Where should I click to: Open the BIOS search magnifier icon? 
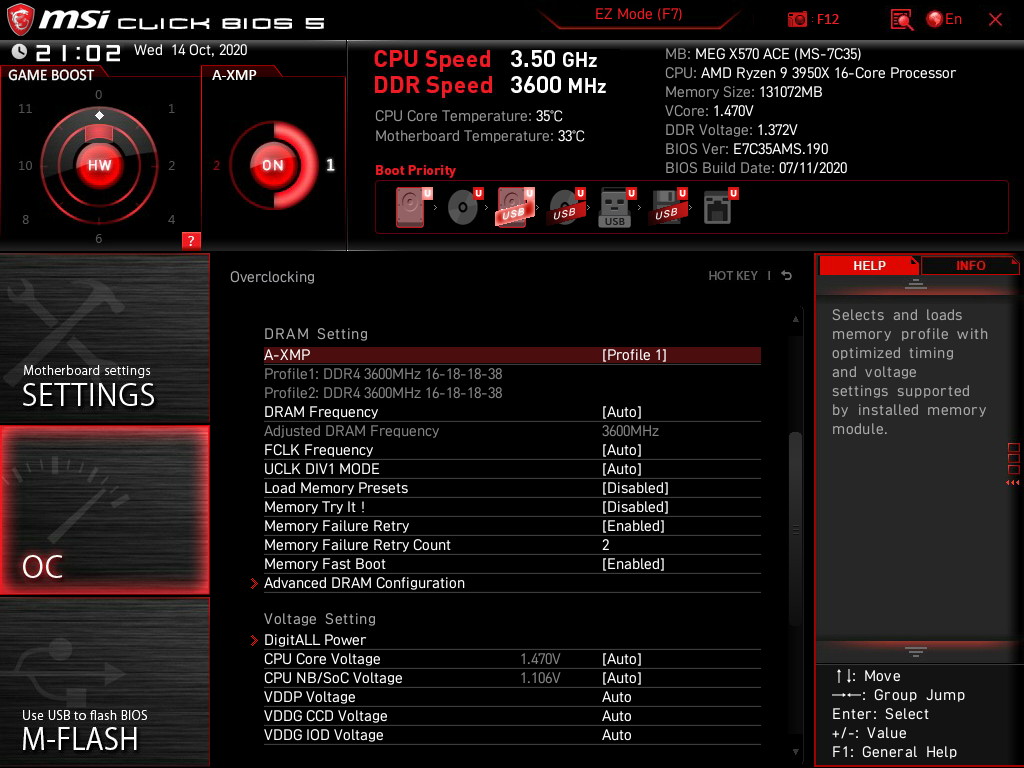click(x=901, y=20)
